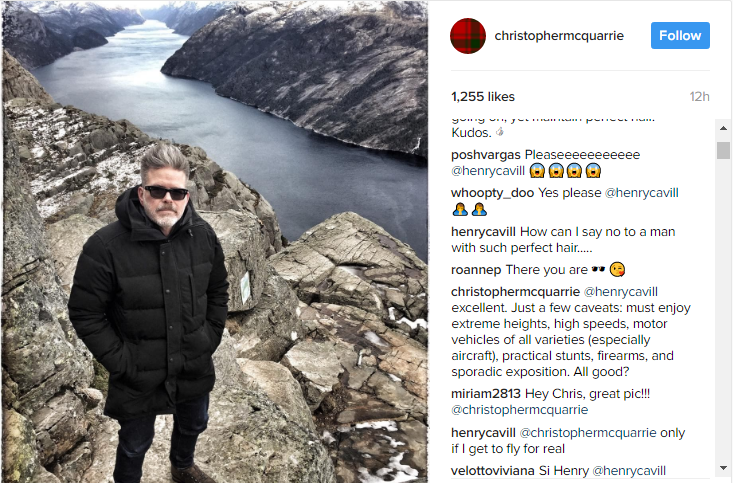Click the scrollbar down arrow in comments
The width and height of the screenshot is (733, 483).
click(723, 468)
